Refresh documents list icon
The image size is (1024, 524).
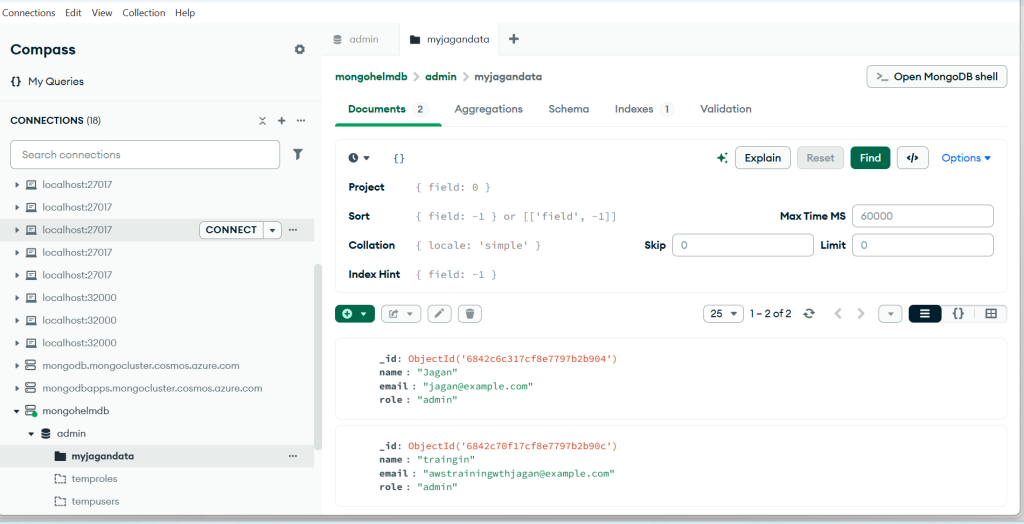[x=809, y=314]
